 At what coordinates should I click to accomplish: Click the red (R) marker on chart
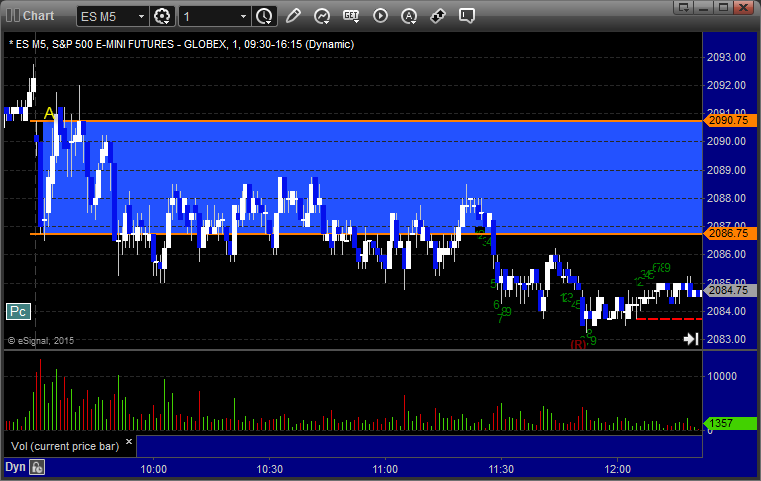point(578,344)
